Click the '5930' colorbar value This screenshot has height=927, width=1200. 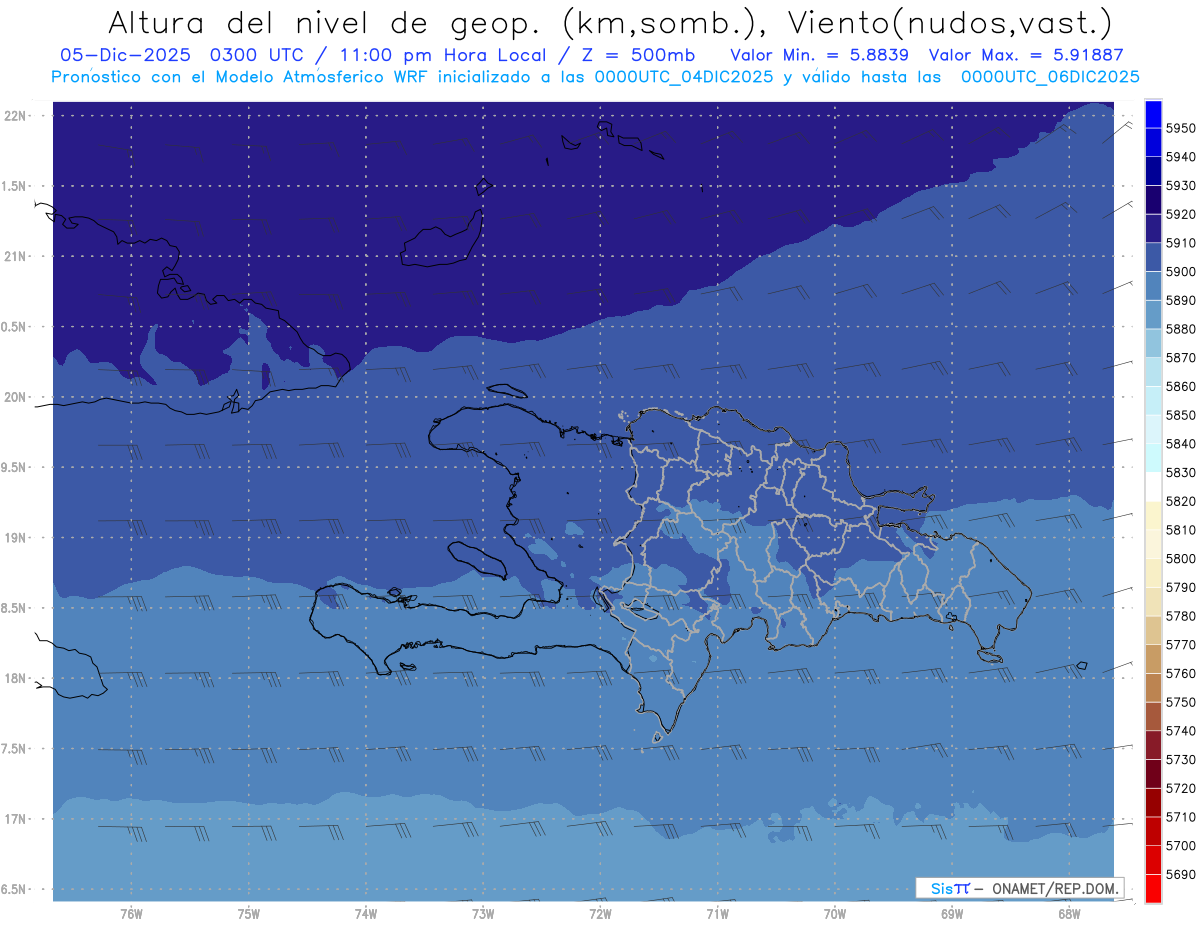click(x=1181, y=186)
